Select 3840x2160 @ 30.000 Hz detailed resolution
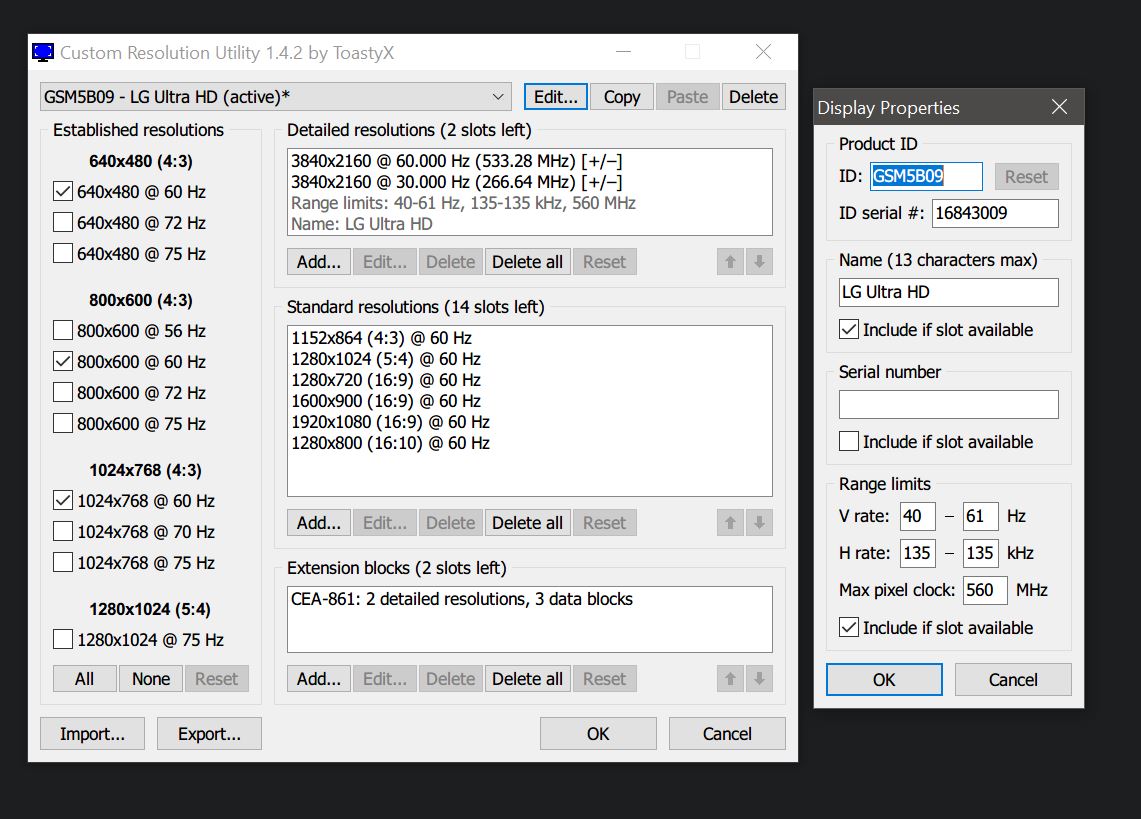Image resolution: width=1141 pixels, height=819 pixels. pyautogui.click(x=456, y=182)
